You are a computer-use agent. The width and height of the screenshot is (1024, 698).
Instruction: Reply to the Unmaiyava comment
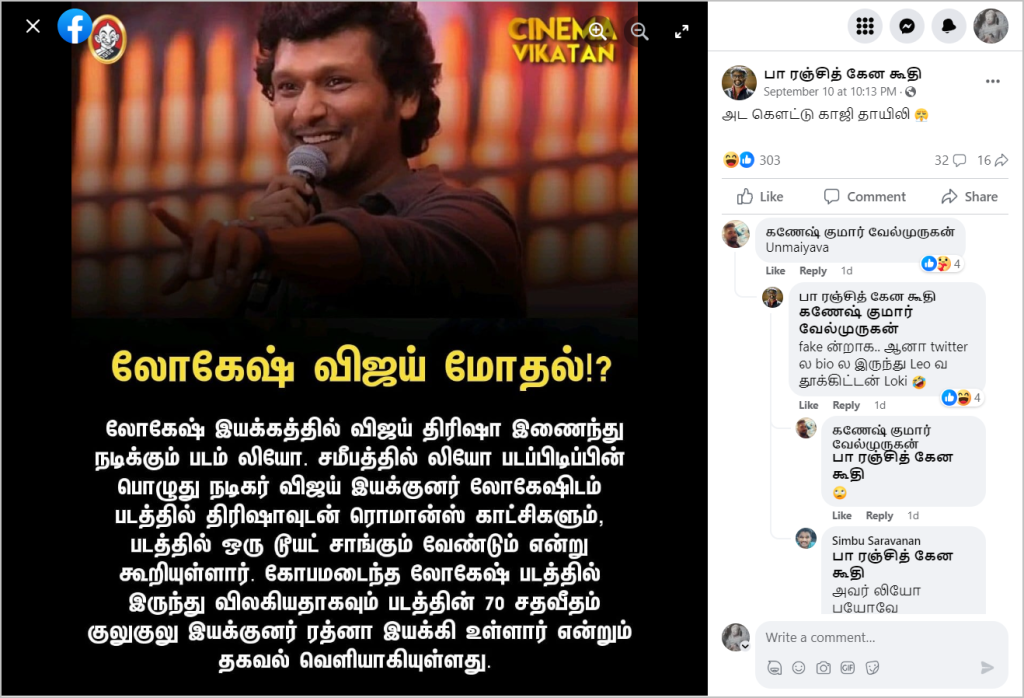tap(812, 270)
